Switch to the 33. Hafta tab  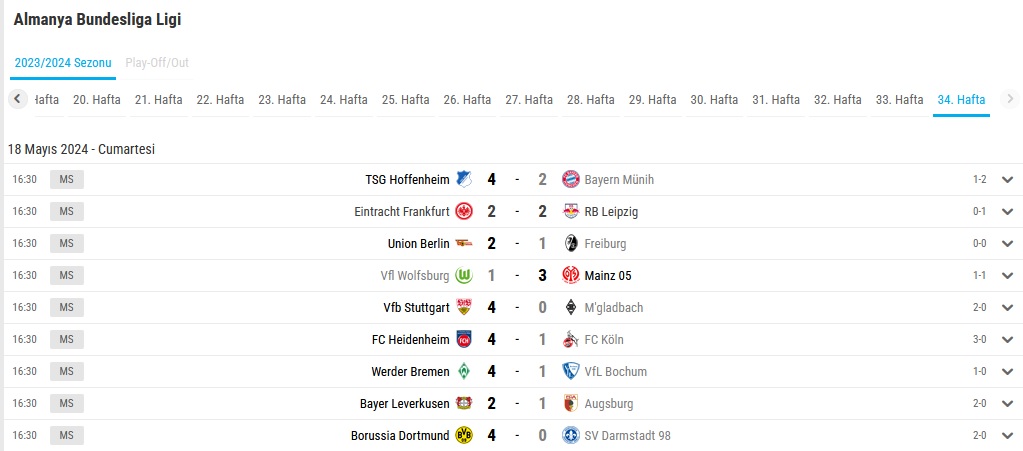click(x=900, y=100)
